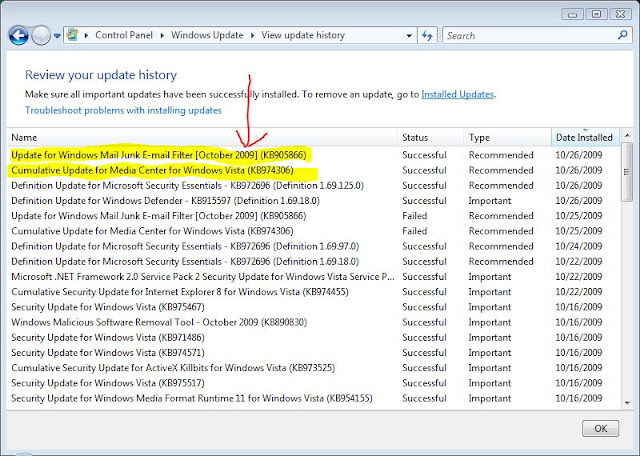Select Security Update for Windows Vista KB974571

coord(313,352)
